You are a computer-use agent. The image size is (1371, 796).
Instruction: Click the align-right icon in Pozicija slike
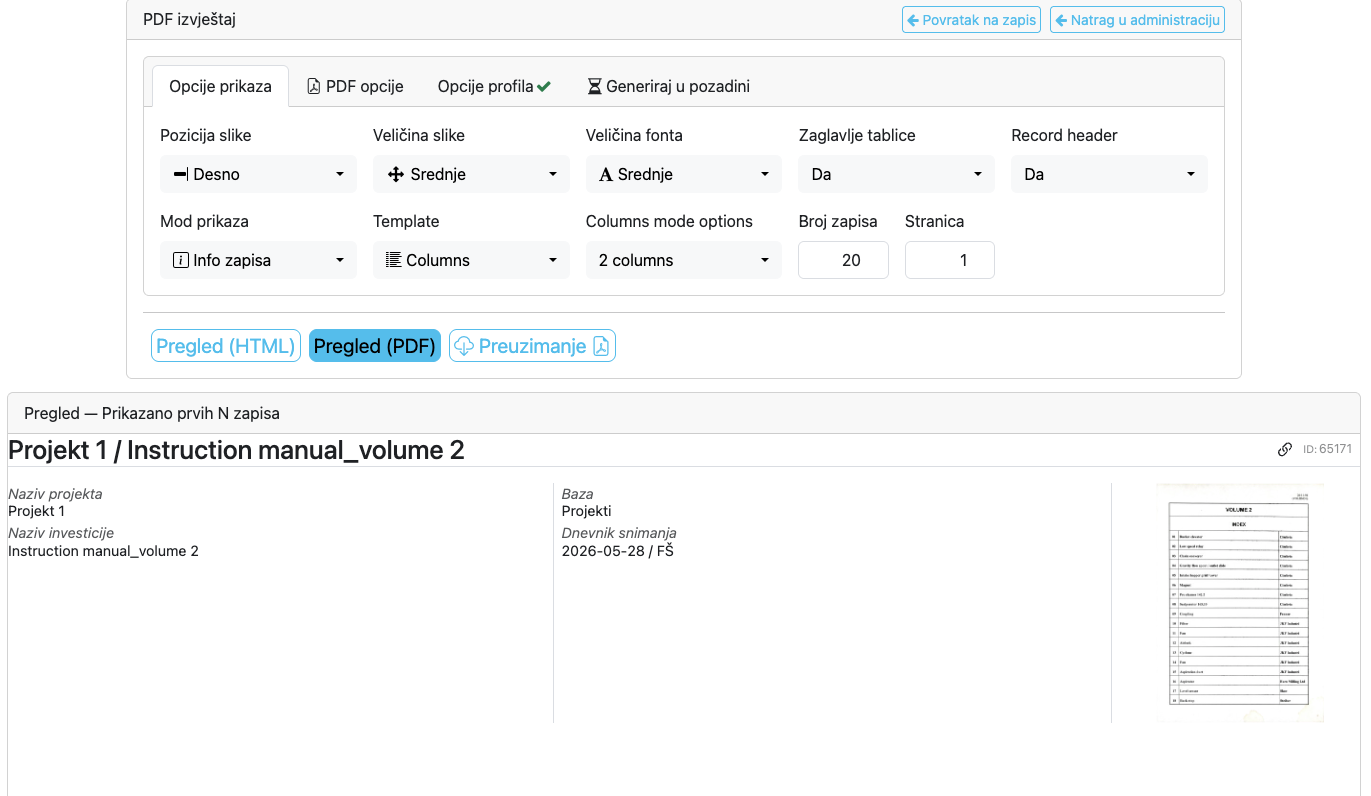click(181, 174)
